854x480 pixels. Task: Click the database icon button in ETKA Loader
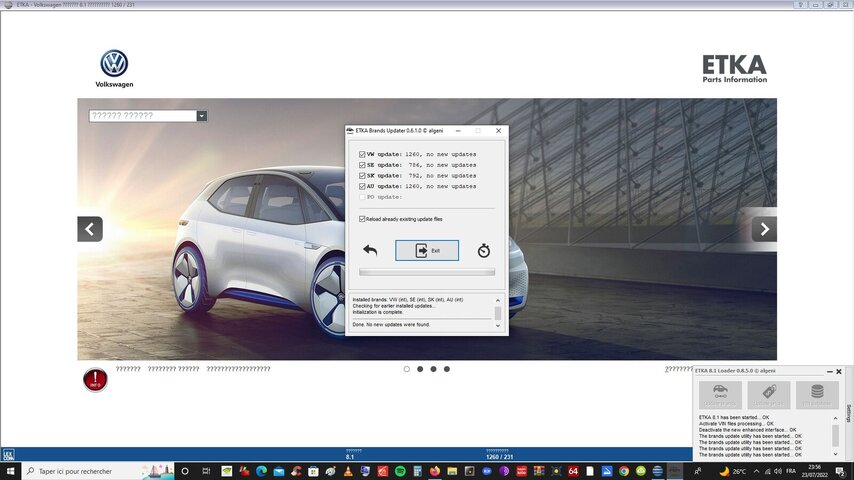pyautogui.click(x=817, y=395)
